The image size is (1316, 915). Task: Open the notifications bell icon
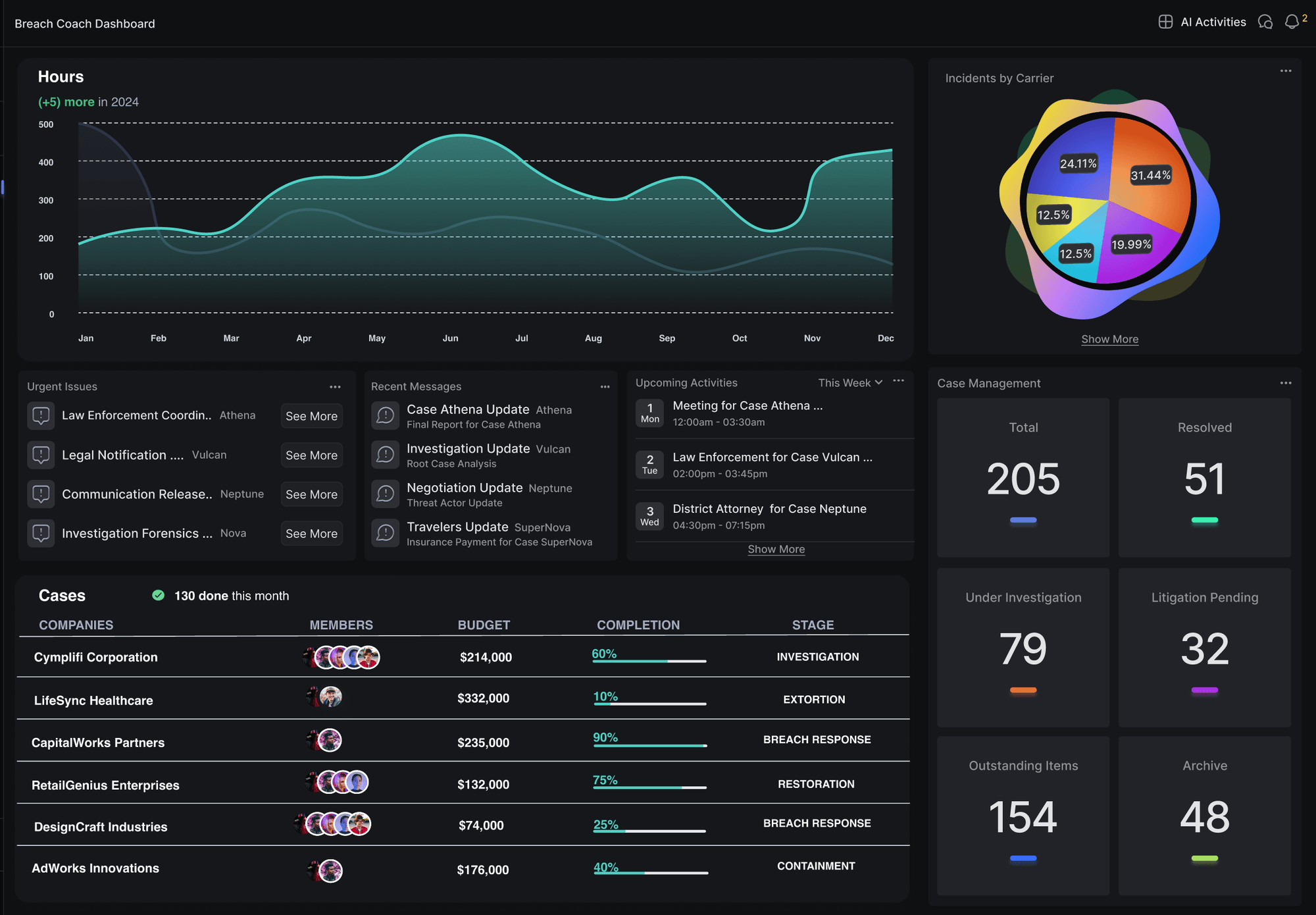point(1292,22)
